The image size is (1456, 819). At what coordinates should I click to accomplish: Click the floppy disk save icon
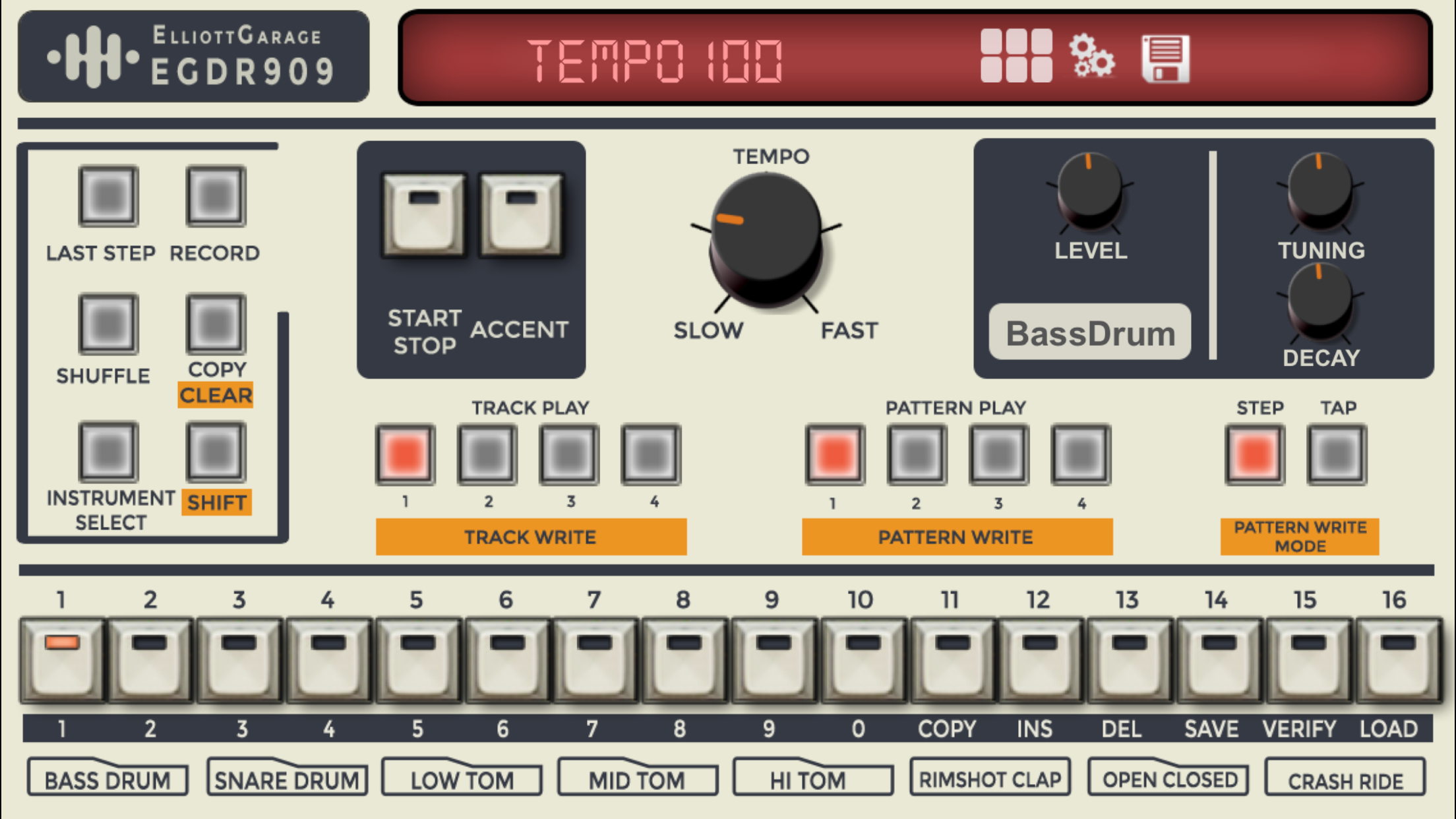click(1165, 59)
